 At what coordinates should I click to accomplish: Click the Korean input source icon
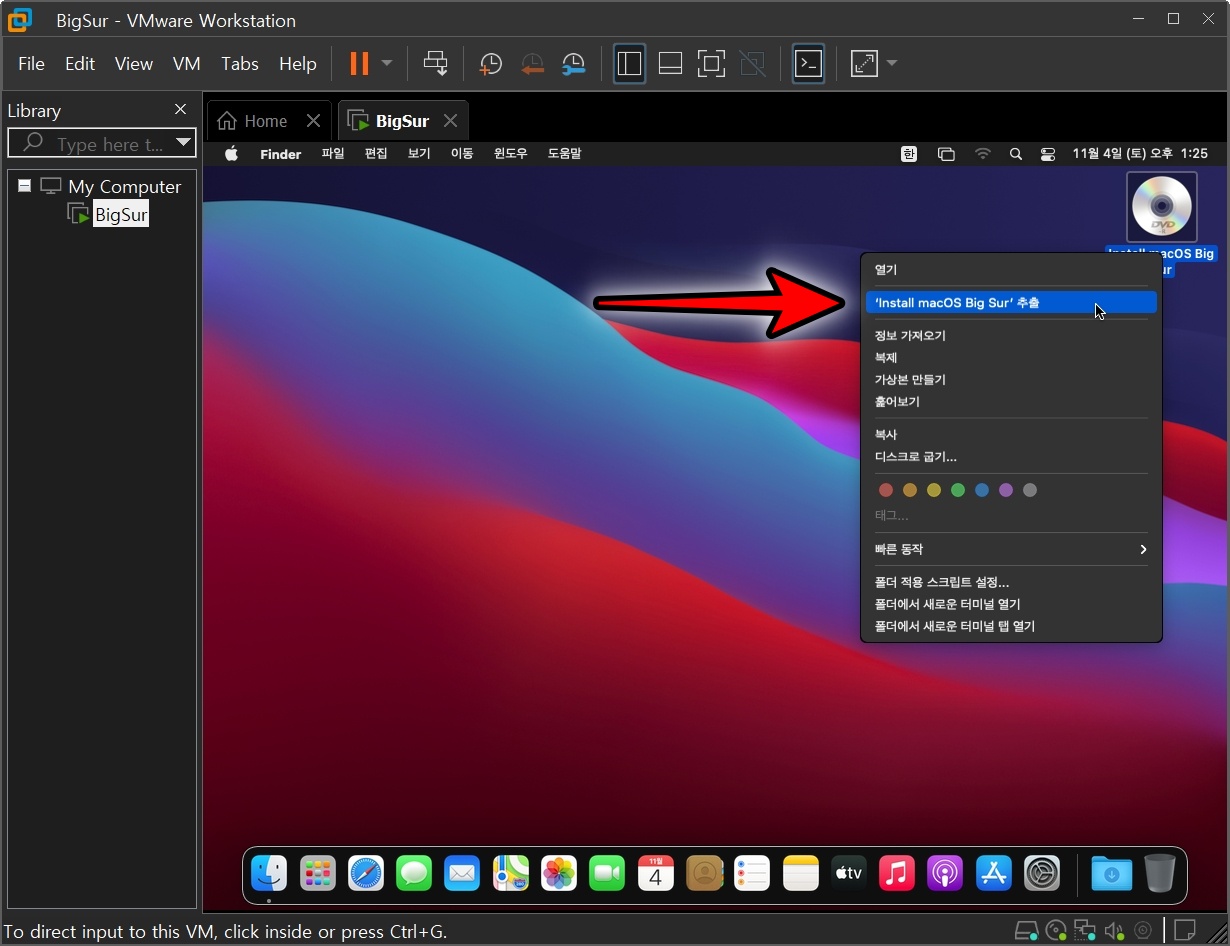point(909,154)
